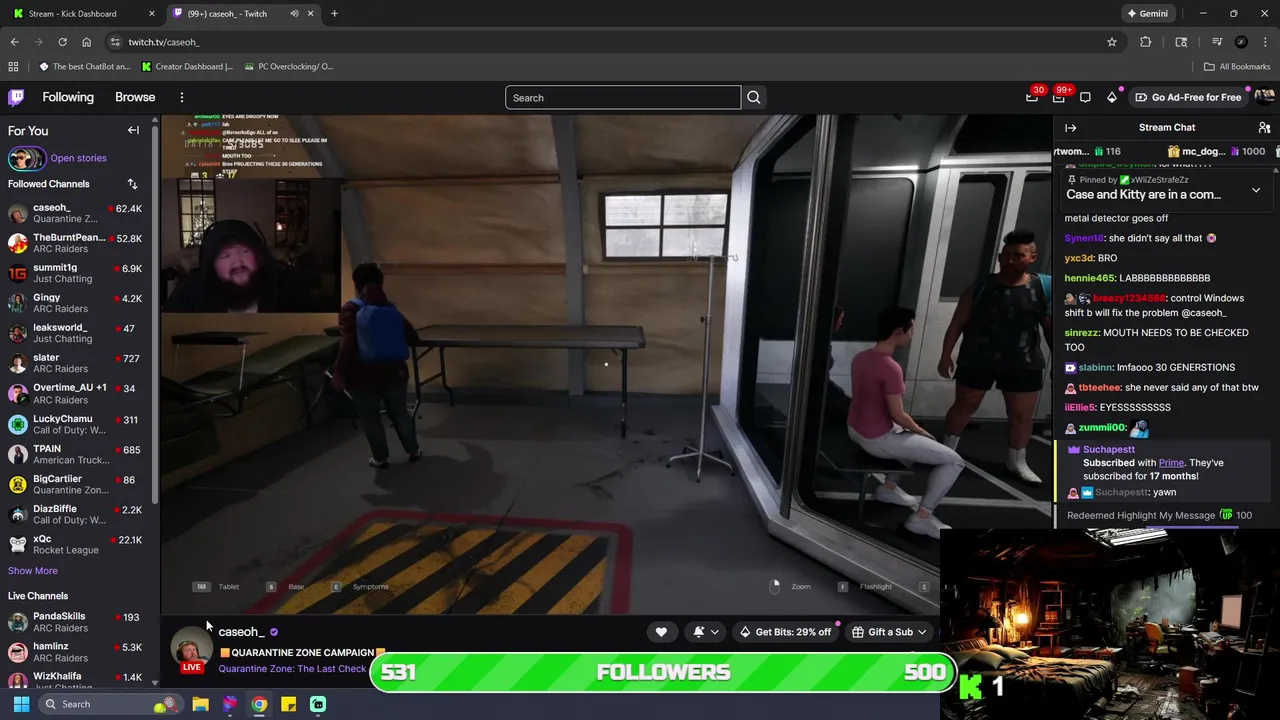The image size is (1280, 720).
Task: Open The best ChatBot bookmark
Action: coord(85,67)
